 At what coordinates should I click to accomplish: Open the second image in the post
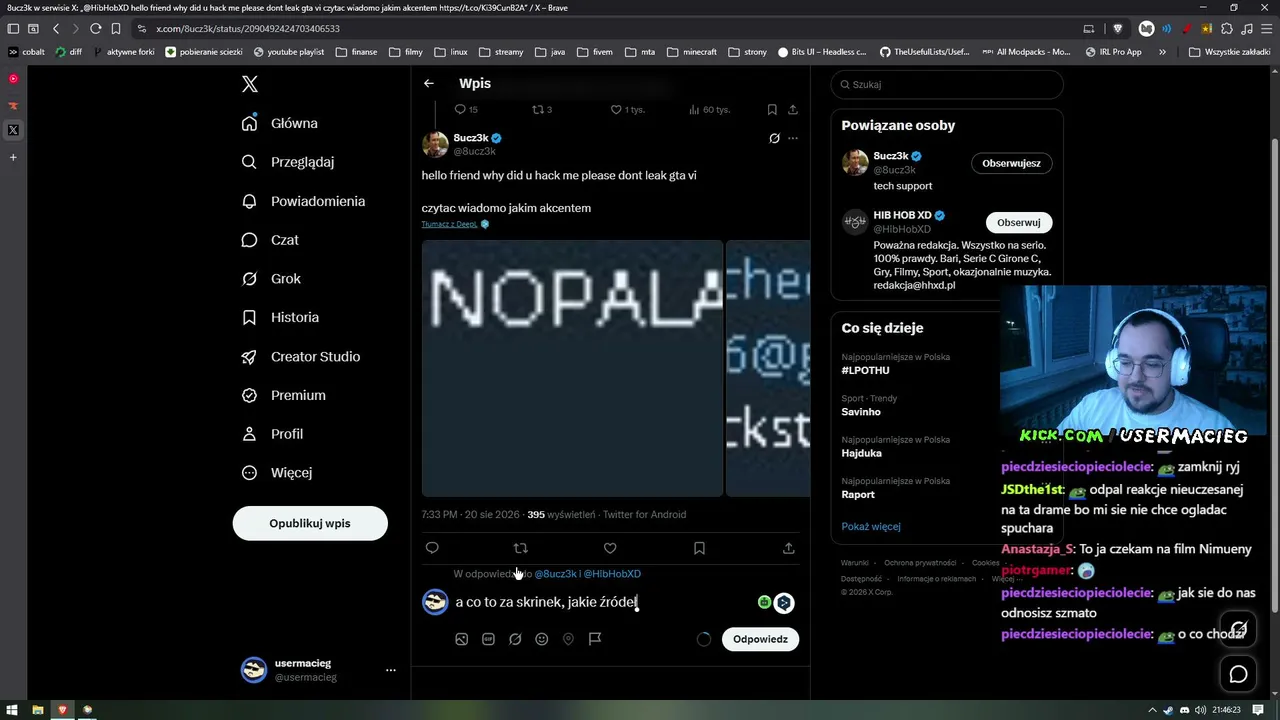[x=768, y=368]
